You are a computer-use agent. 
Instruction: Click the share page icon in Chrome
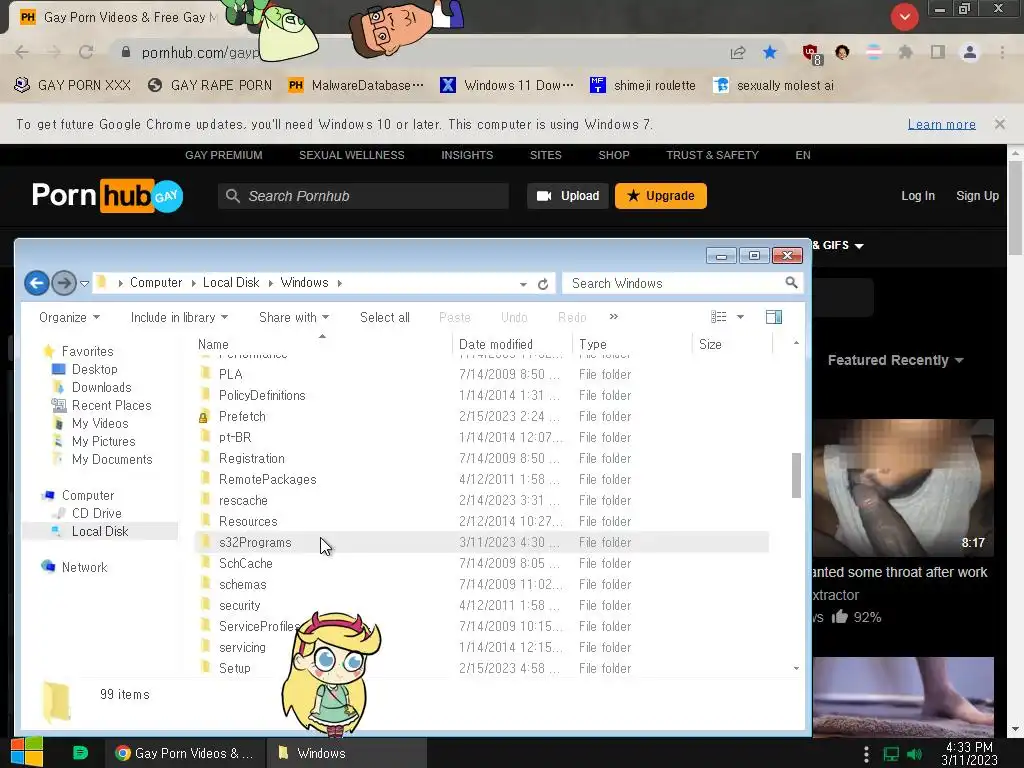pos(738,52)
